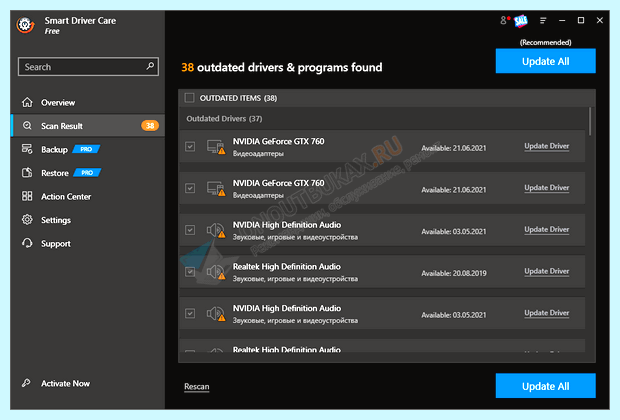Open the hamburger menu icon in title bar
The width and height of the screenshot is (620, 420).
tap(543, 20)
